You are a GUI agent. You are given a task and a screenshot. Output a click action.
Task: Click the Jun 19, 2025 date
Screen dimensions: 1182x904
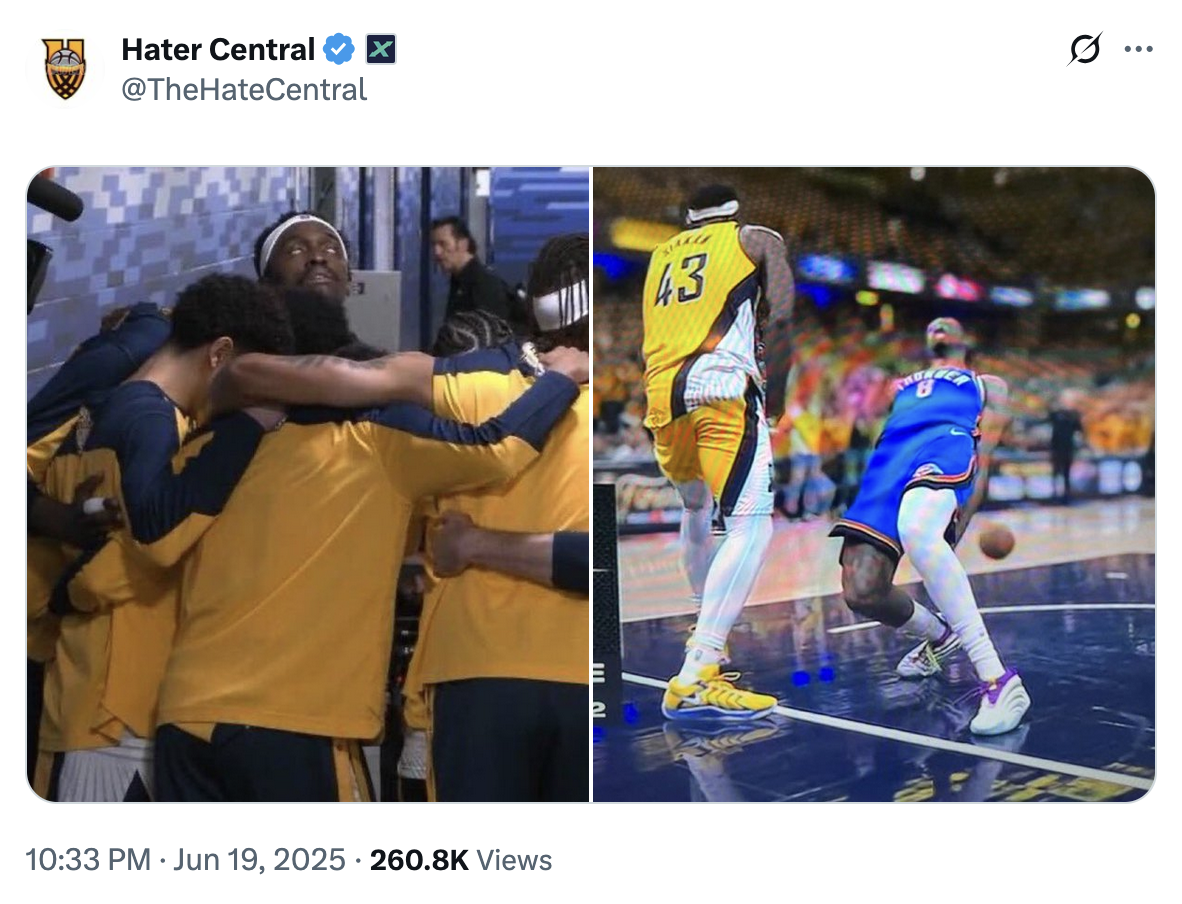click(259, 860)
